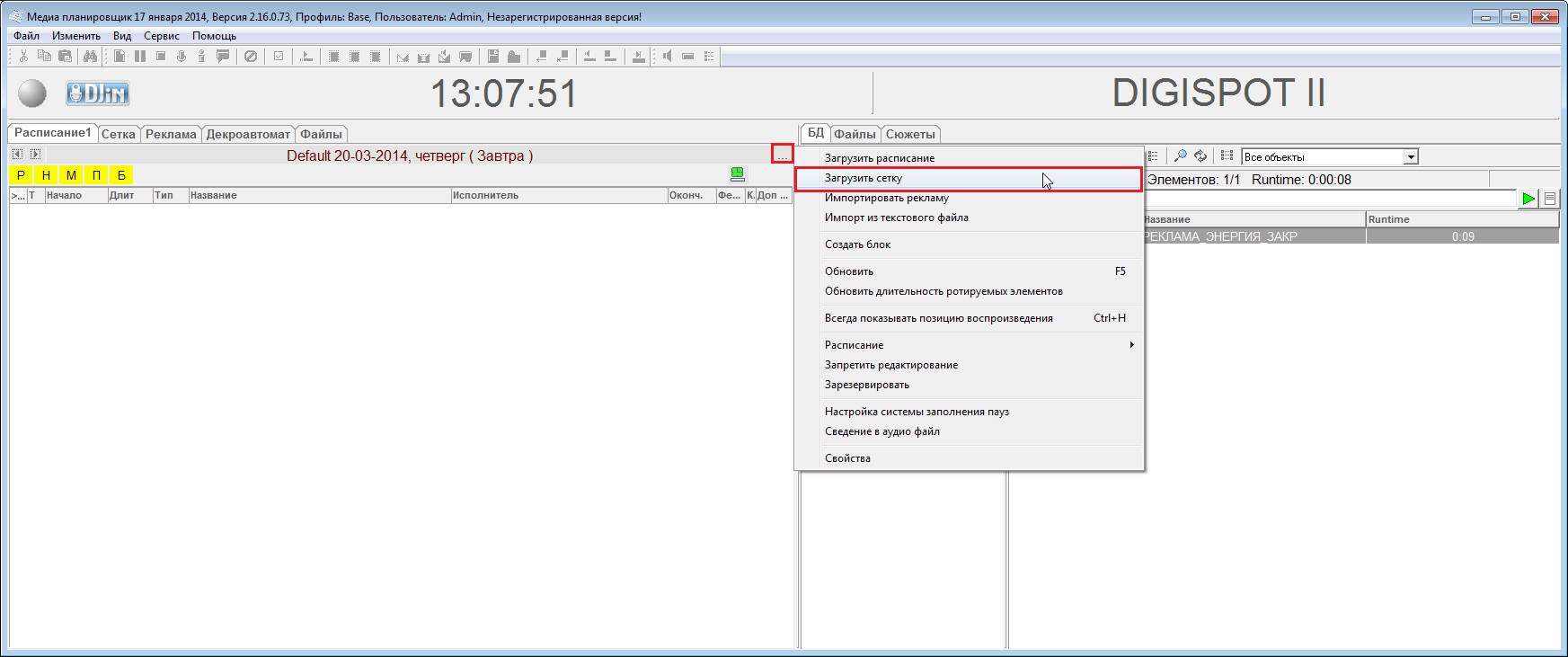The width and height of the screenshot is (1568, 657).
Task: Click the Cut scissors toolbar icon
Action: (x=23, y=56)
